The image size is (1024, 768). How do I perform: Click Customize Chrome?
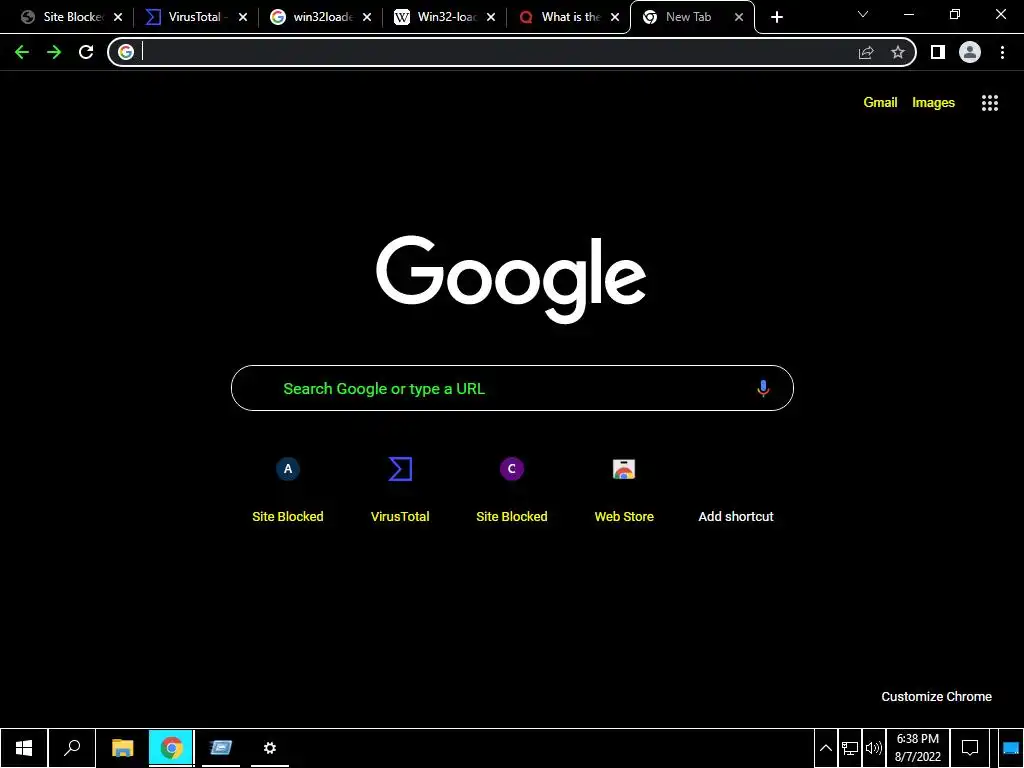pyautogui.click(x=936, y=697)
